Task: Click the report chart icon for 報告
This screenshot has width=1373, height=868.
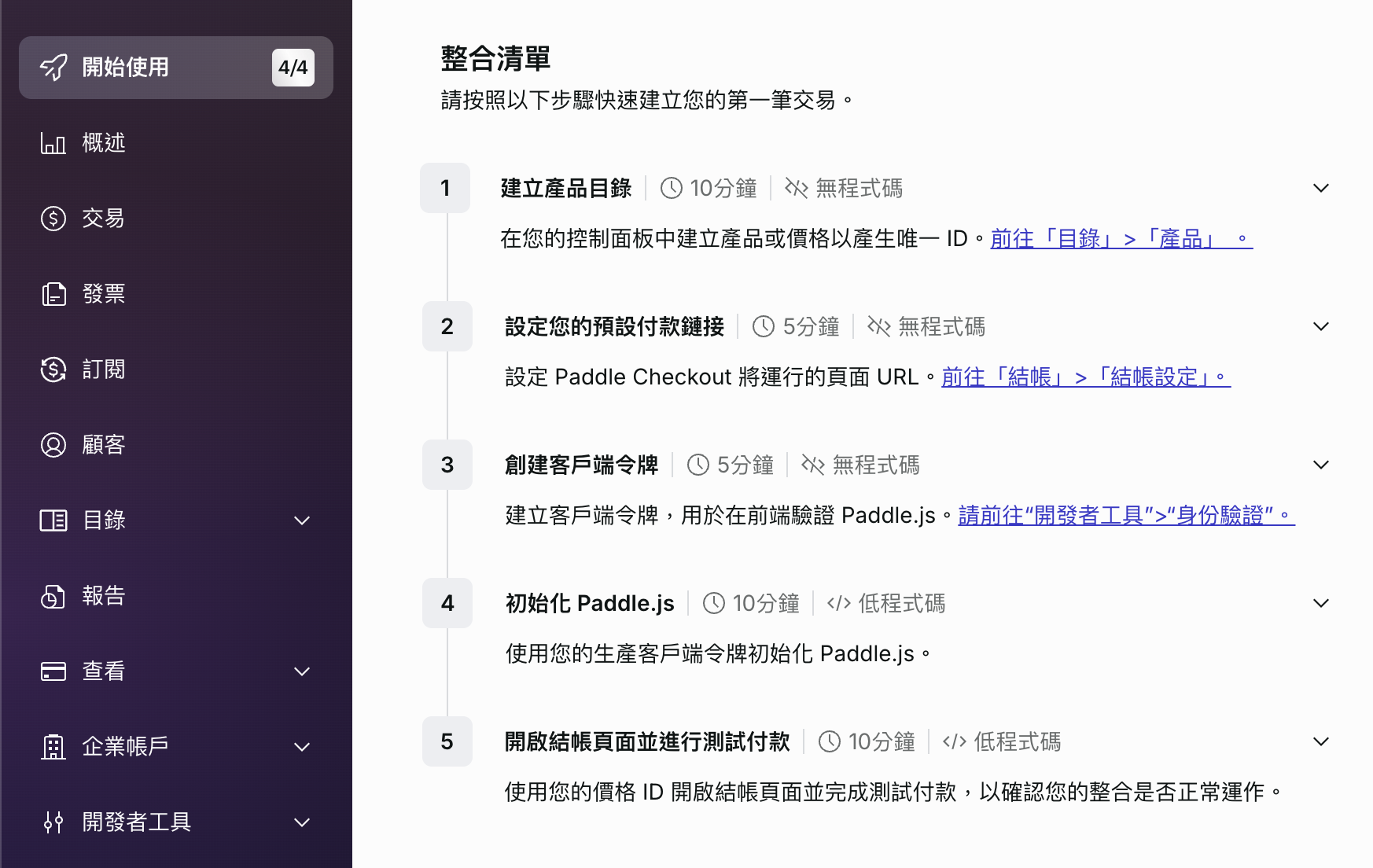Action: (53, 596)
